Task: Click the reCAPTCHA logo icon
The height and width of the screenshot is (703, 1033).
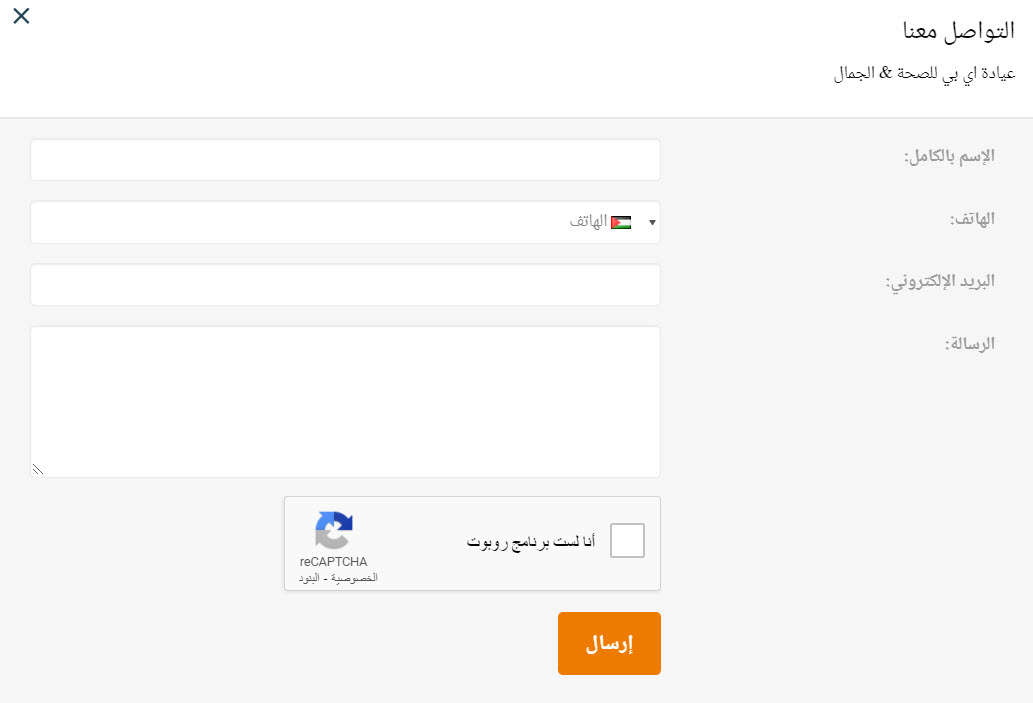Action: click(334, 530)
